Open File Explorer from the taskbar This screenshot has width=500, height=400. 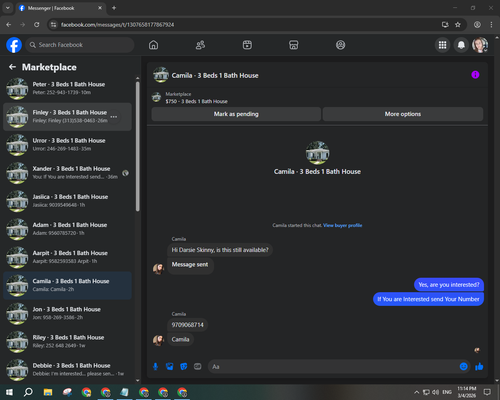48,392
